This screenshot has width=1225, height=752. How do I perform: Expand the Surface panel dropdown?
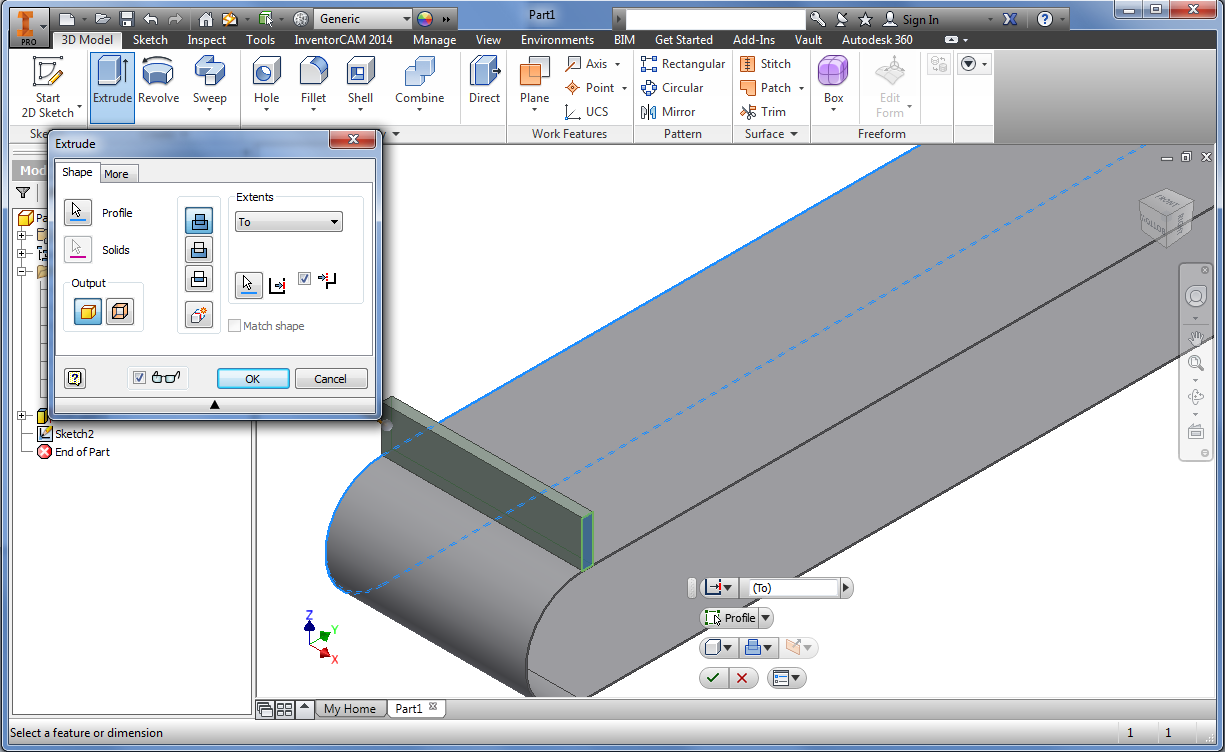click(x=794, y=134)
